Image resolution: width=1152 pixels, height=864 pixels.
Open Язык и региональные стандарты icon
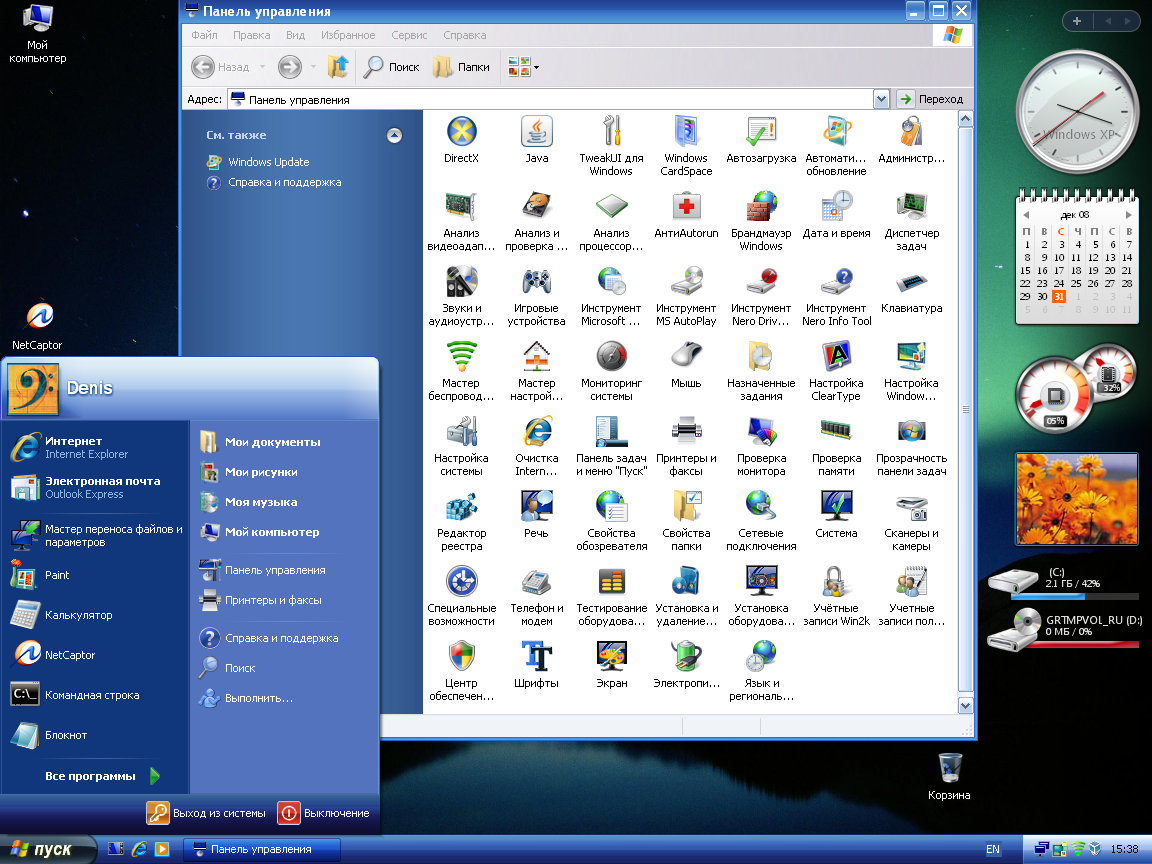[x=761, y=670]
